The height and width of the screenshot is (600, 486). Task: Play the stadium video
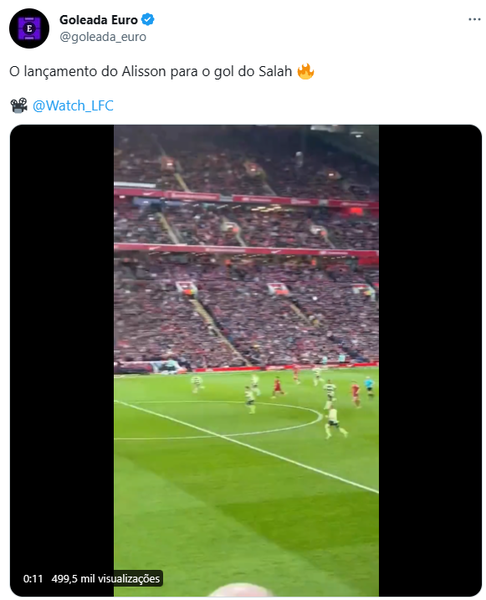[246, 360]
